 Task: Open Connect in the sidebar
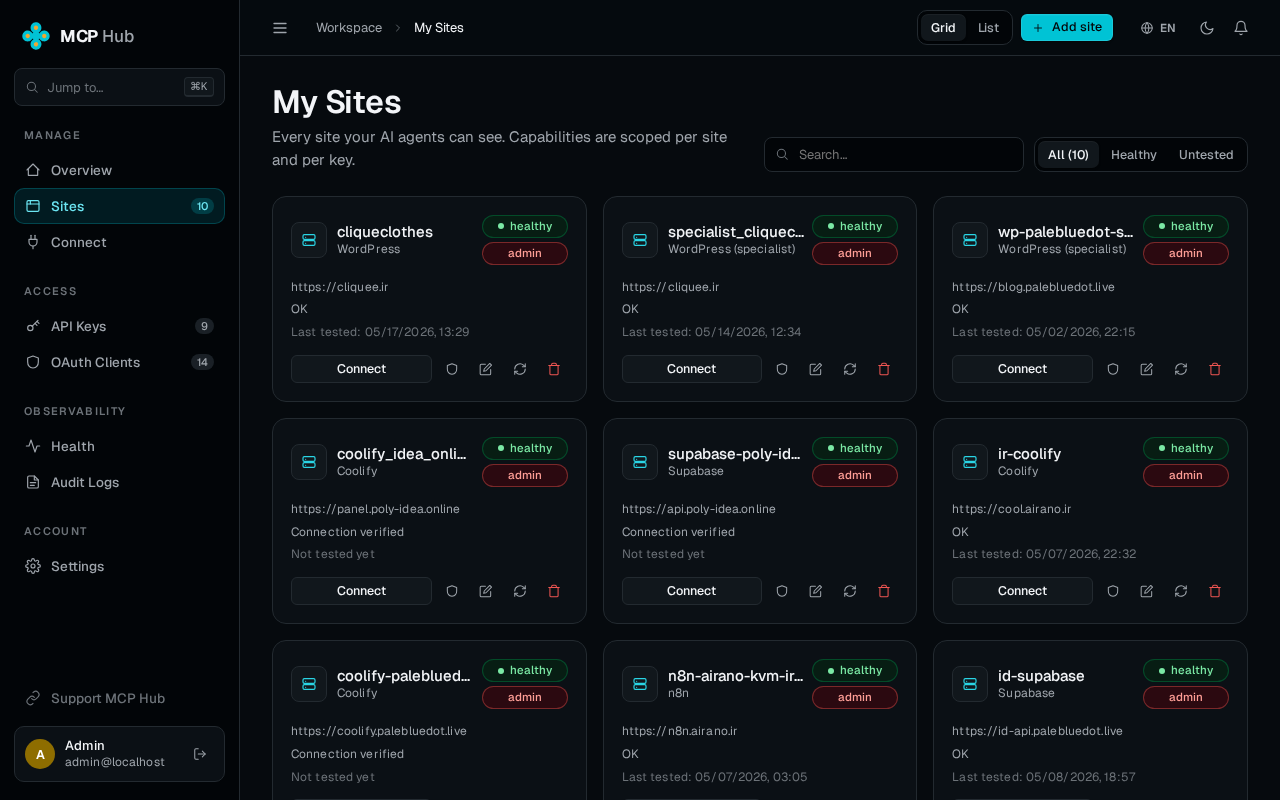[119, 242]
